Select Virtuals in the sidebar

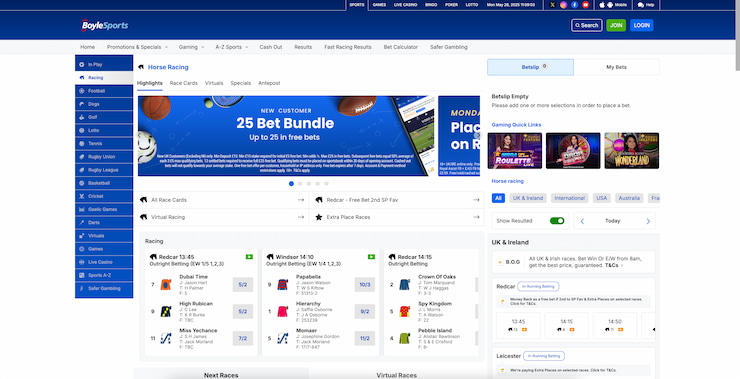pos(104,236)
